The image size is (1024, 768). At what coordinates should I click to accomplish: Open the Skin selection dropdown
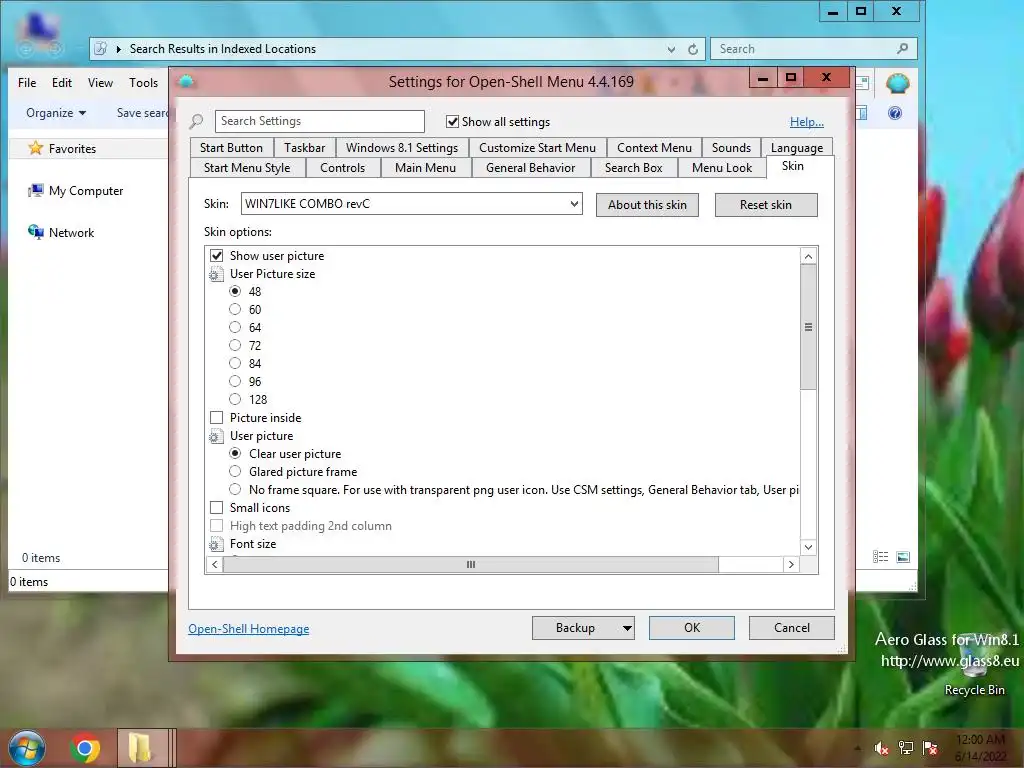coord(574,204)
